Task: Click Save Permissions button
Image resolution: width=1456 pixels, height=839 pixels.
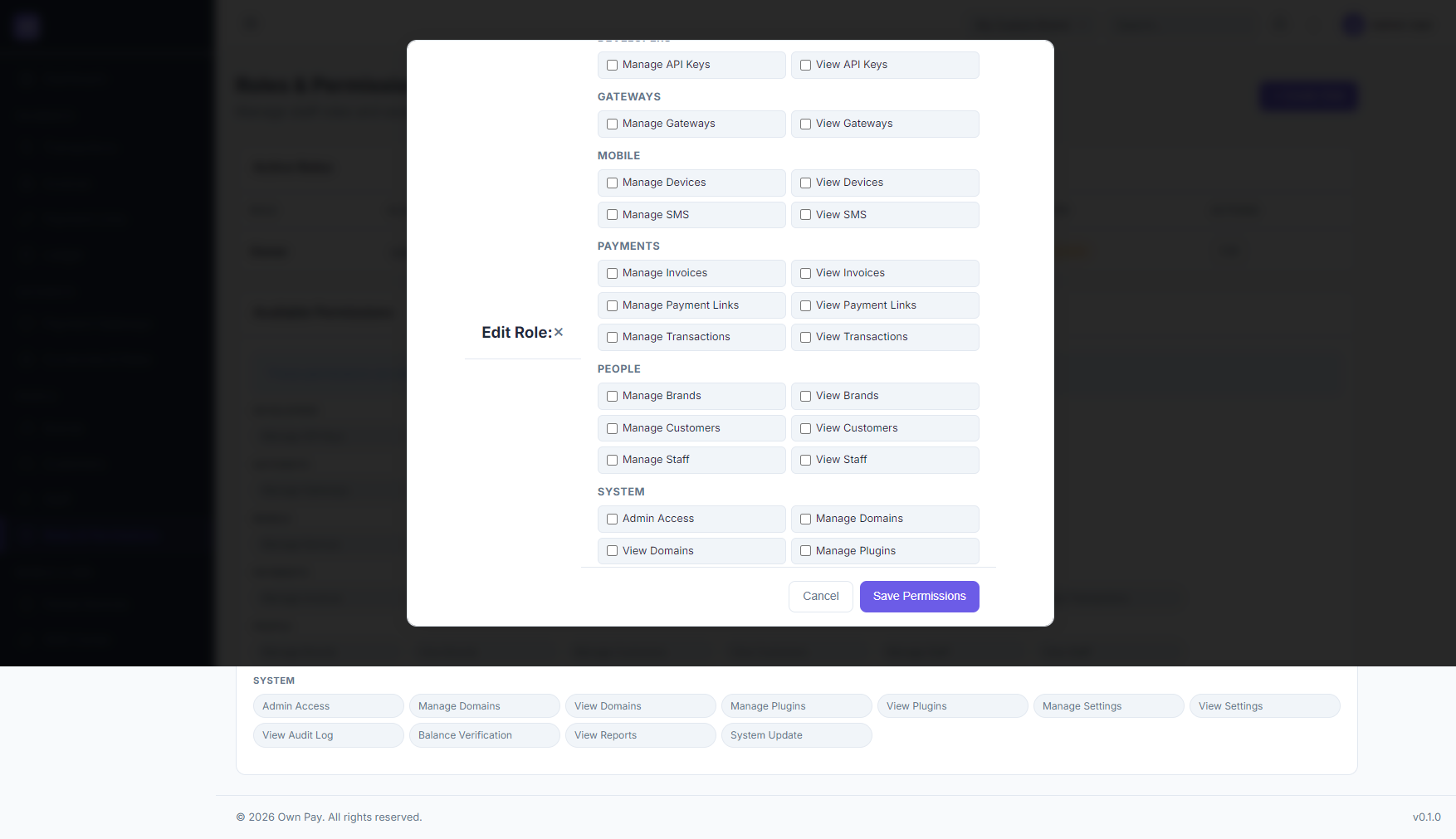Action: pyautogui.click(x=920, y=597)
